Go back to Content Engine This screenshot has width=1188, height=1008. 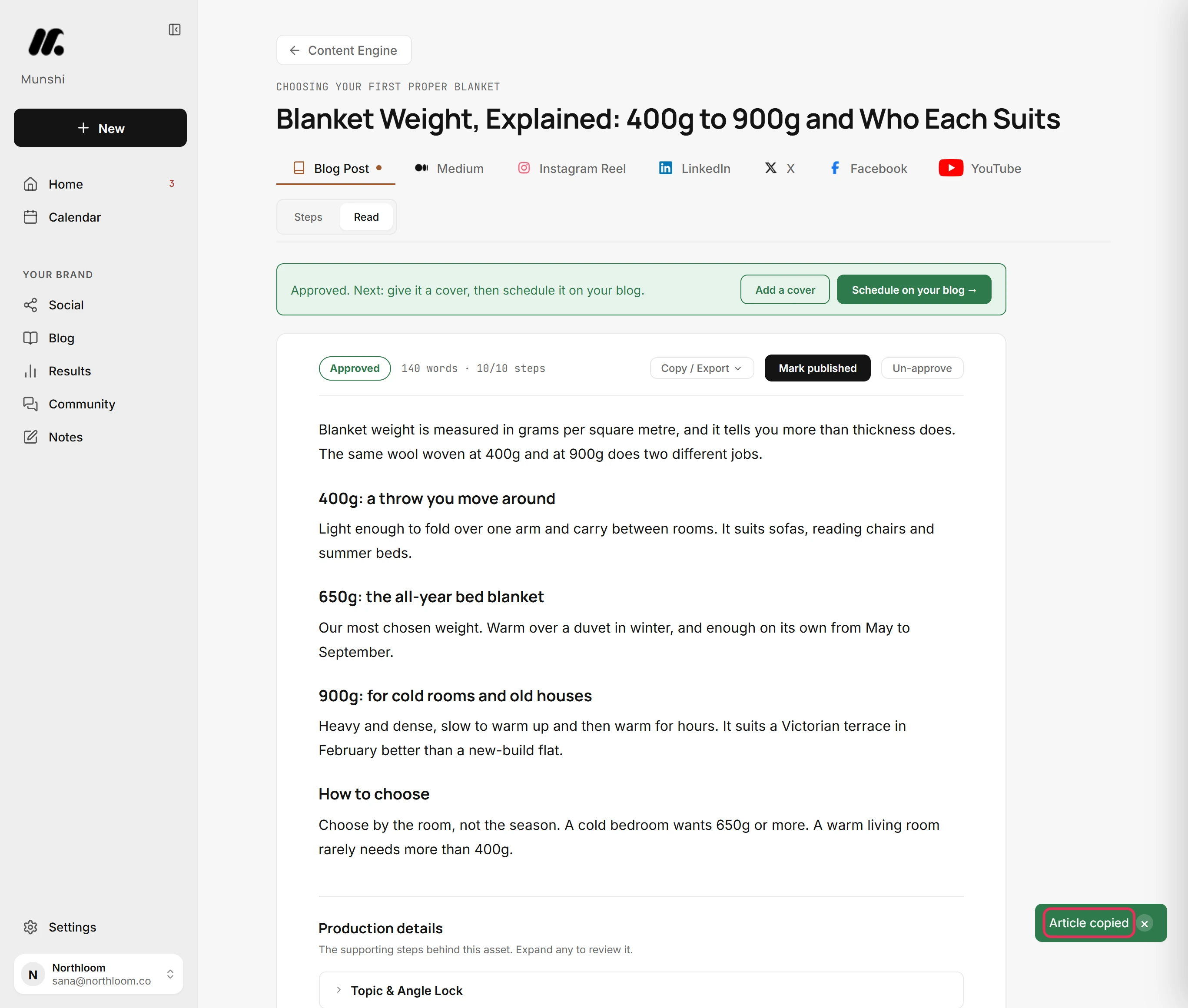point(343,50)
